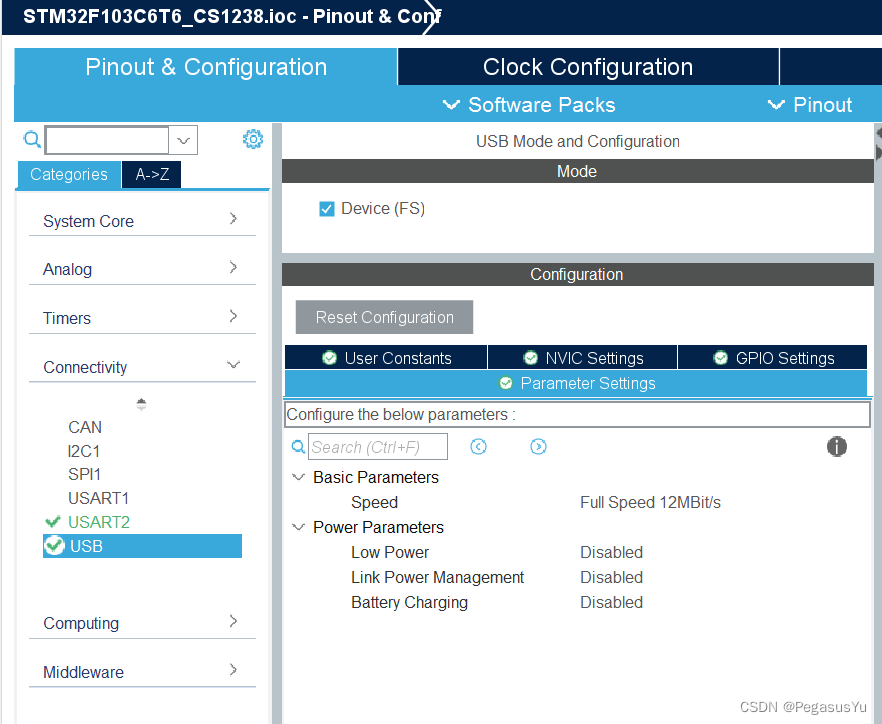Click the STM32F103C6T6_CS1238.ioc breadcrumb title
The width and height of the screenshot is (882, 724).
point(159,16)
